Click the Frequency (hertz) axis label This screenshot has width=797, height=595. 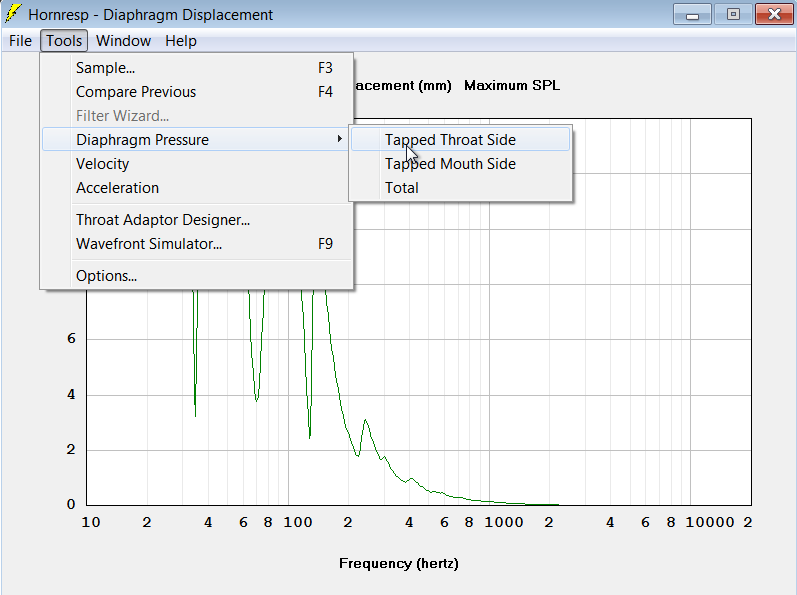399,563
